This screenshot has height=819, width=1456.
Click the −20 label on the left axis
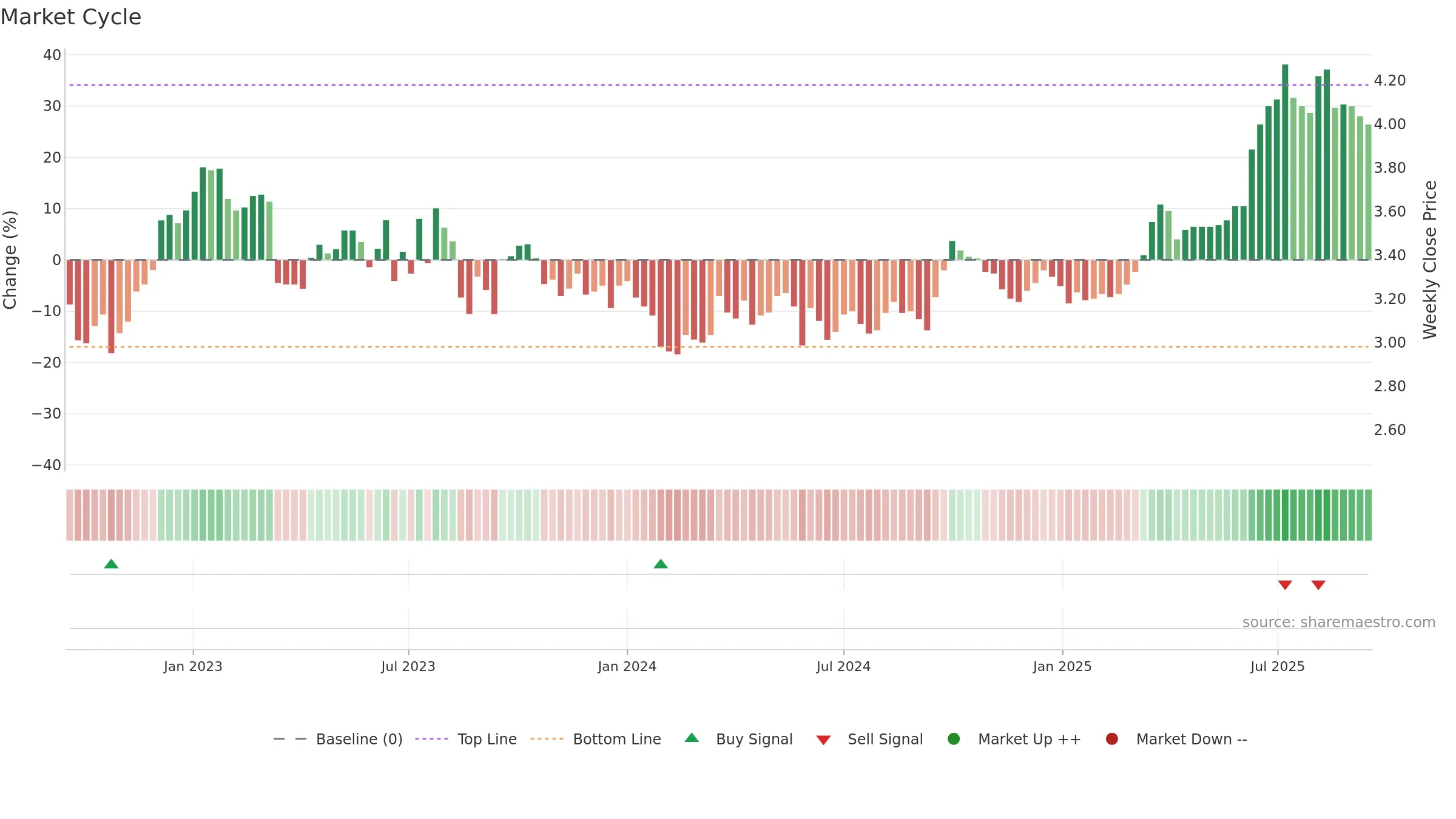[x=47, y=363]
